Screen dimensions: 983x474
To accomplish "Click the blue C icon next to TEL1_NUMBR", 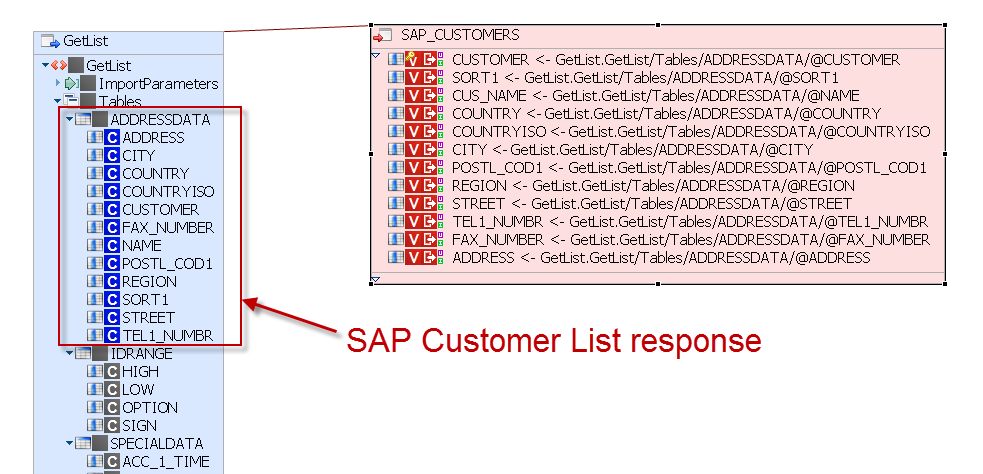I will point(112,335).
